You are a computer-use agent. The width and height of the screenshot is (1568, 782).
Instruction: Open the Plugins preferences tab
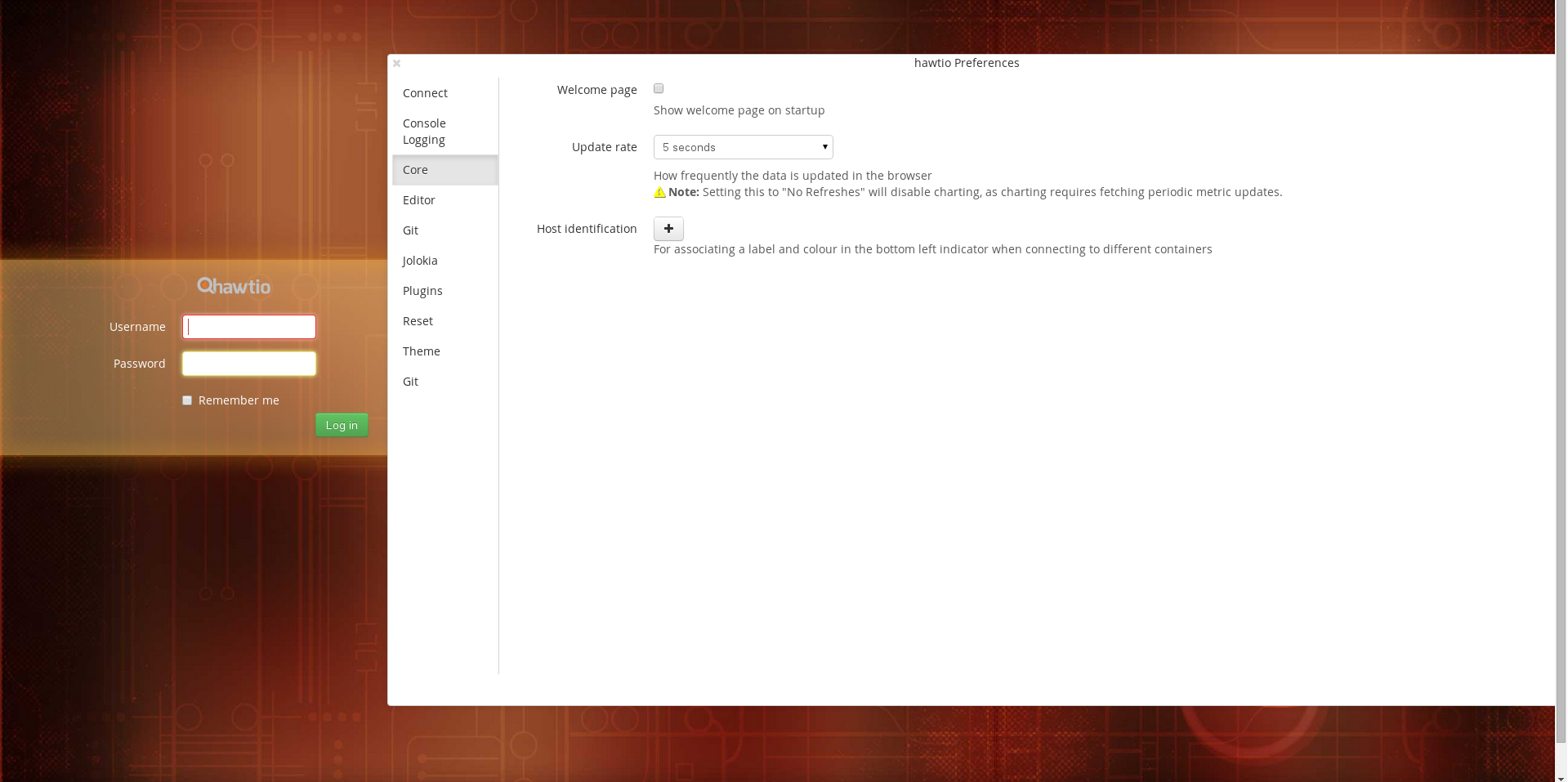click(x=445, y=291)
